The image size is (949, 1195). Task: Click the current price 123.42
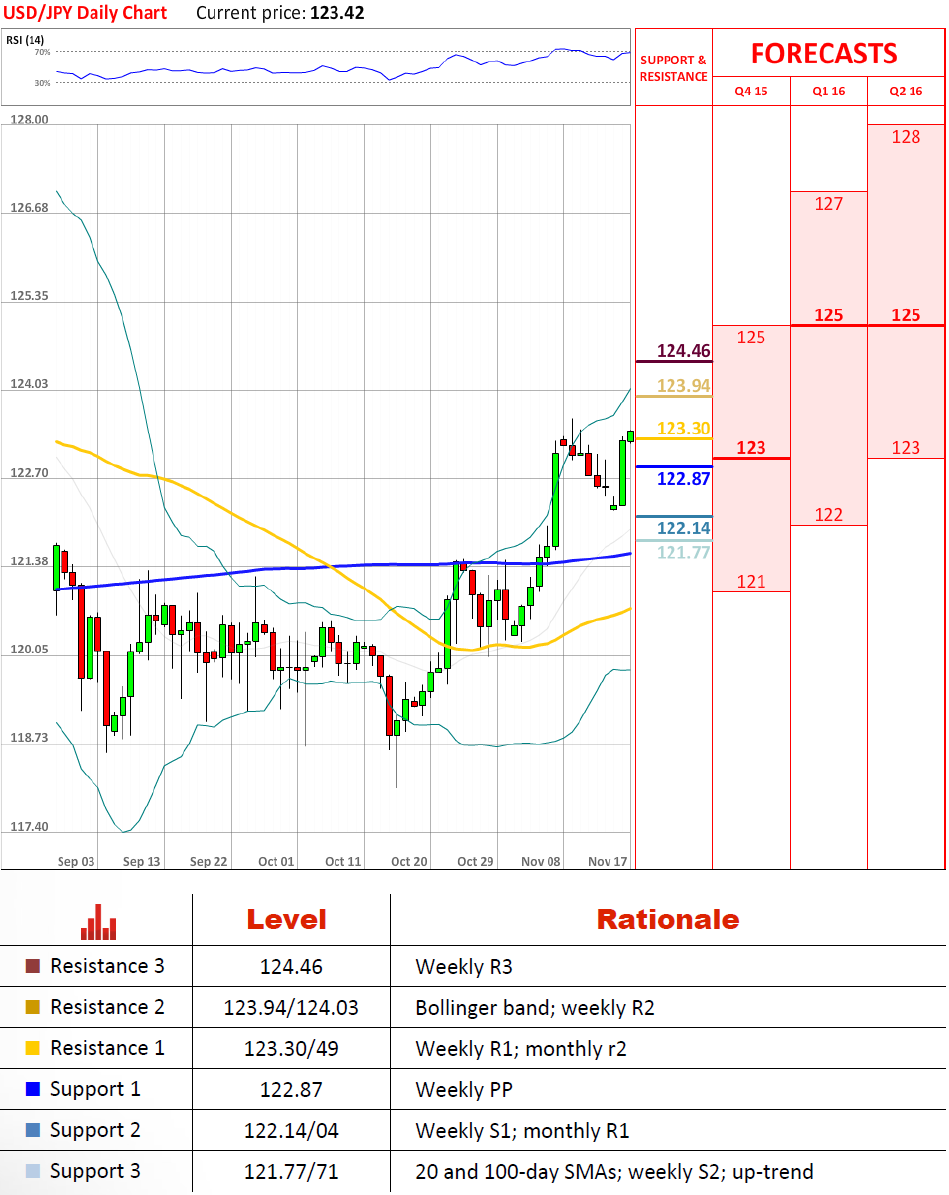[337, 13]
